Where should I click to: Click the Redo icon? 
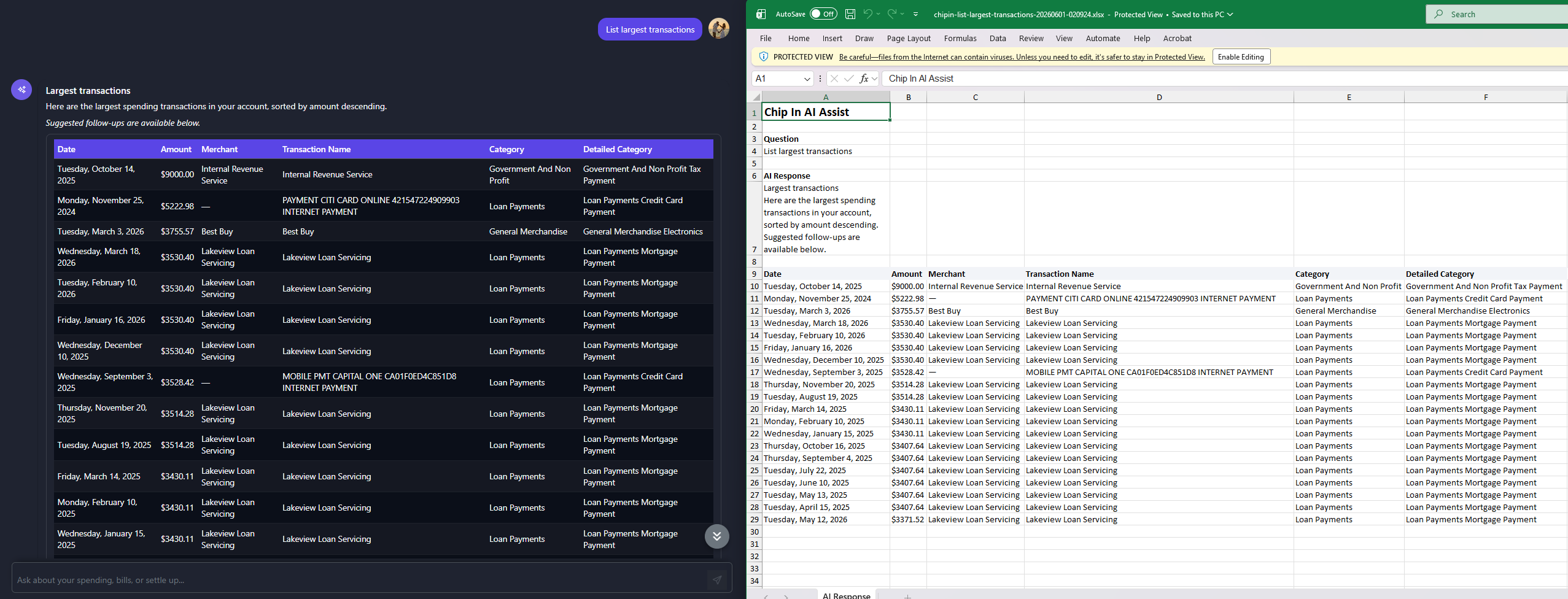(x=891, y=14)
